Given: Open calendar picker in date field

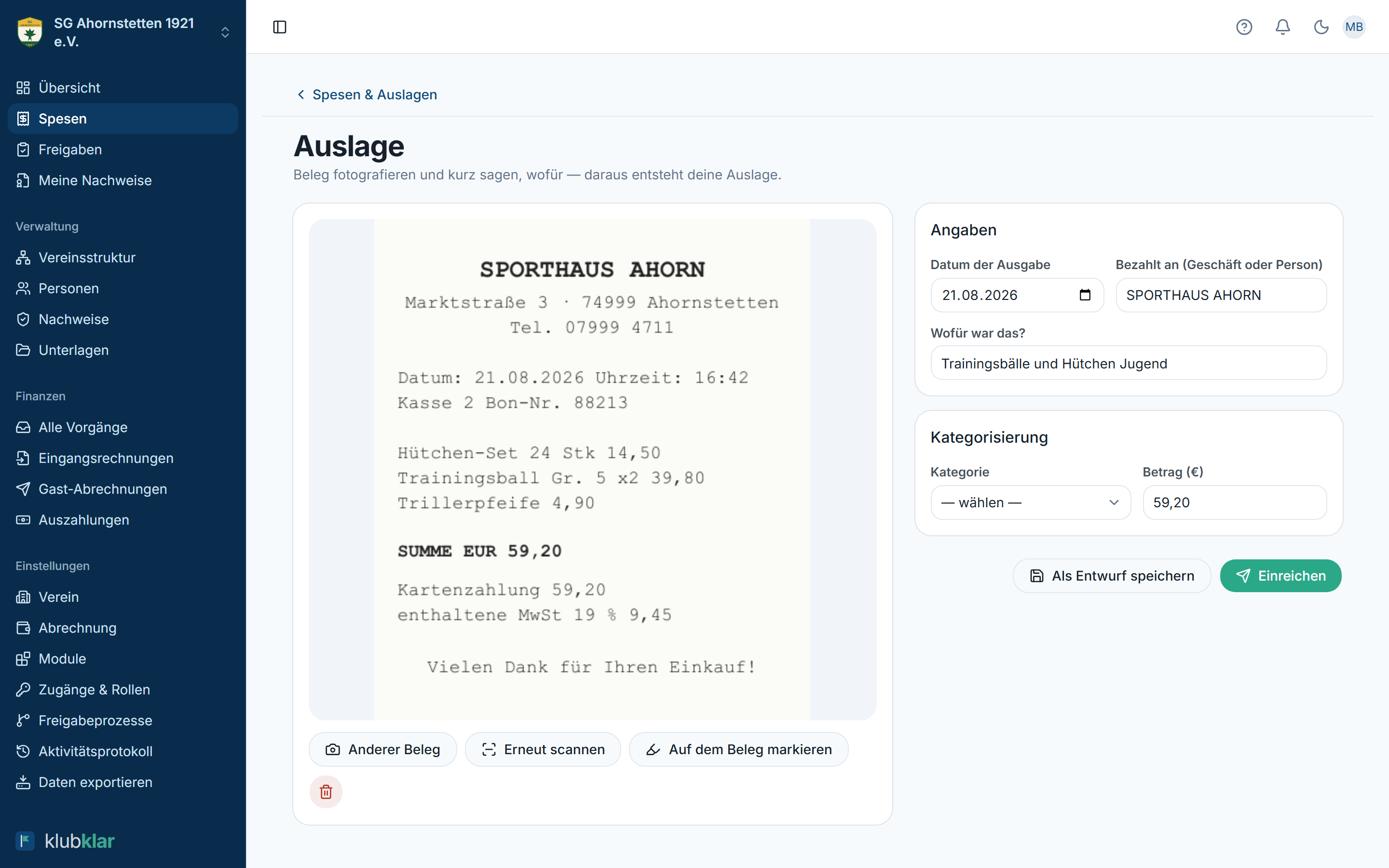Looking at the screenshot, I should (x=1085, y=295).
